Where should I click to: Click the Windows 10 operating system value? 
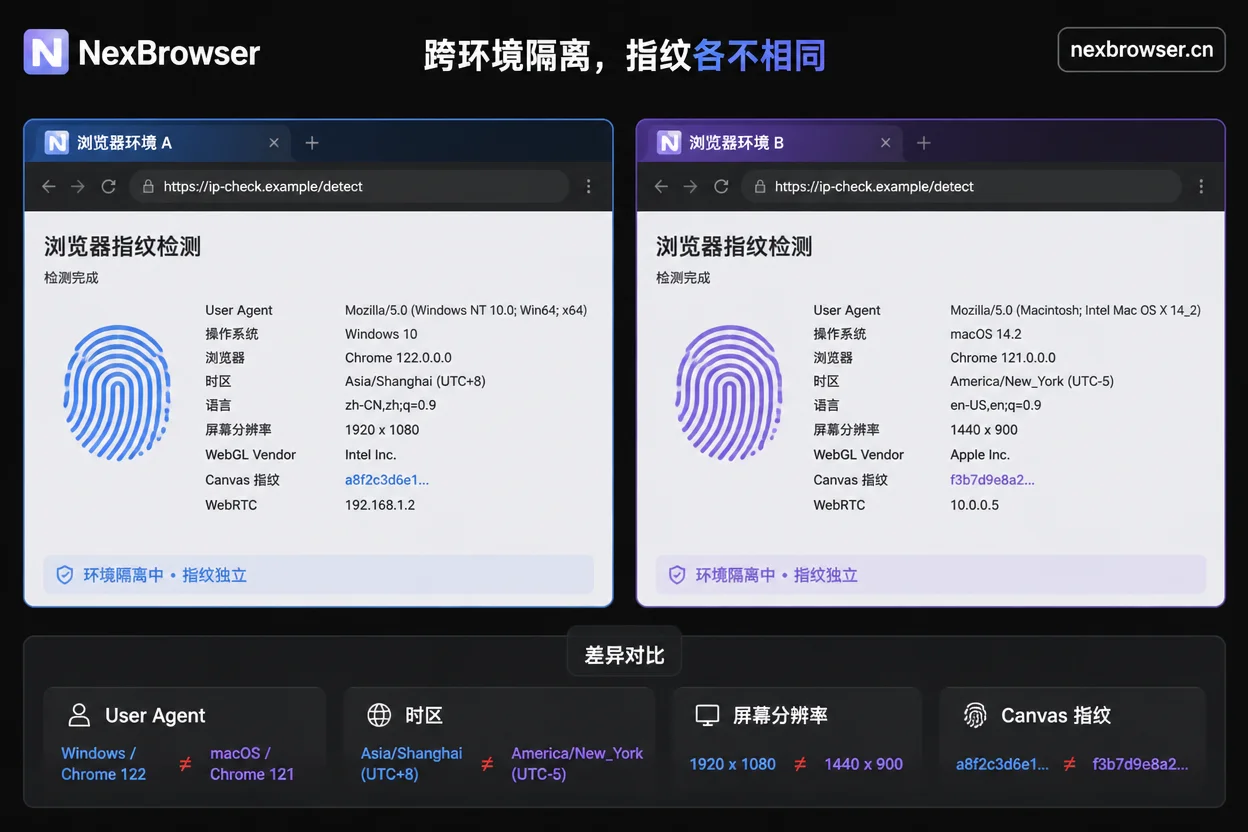coord(381,334)
